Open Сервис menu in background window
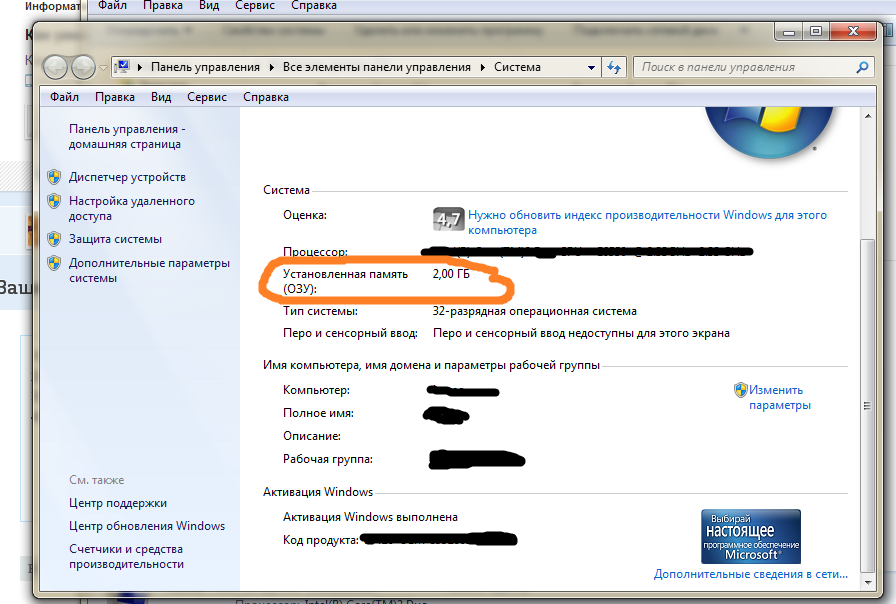Screen dimensions: 896x604 pyautogui.click(x=255, y=6)
